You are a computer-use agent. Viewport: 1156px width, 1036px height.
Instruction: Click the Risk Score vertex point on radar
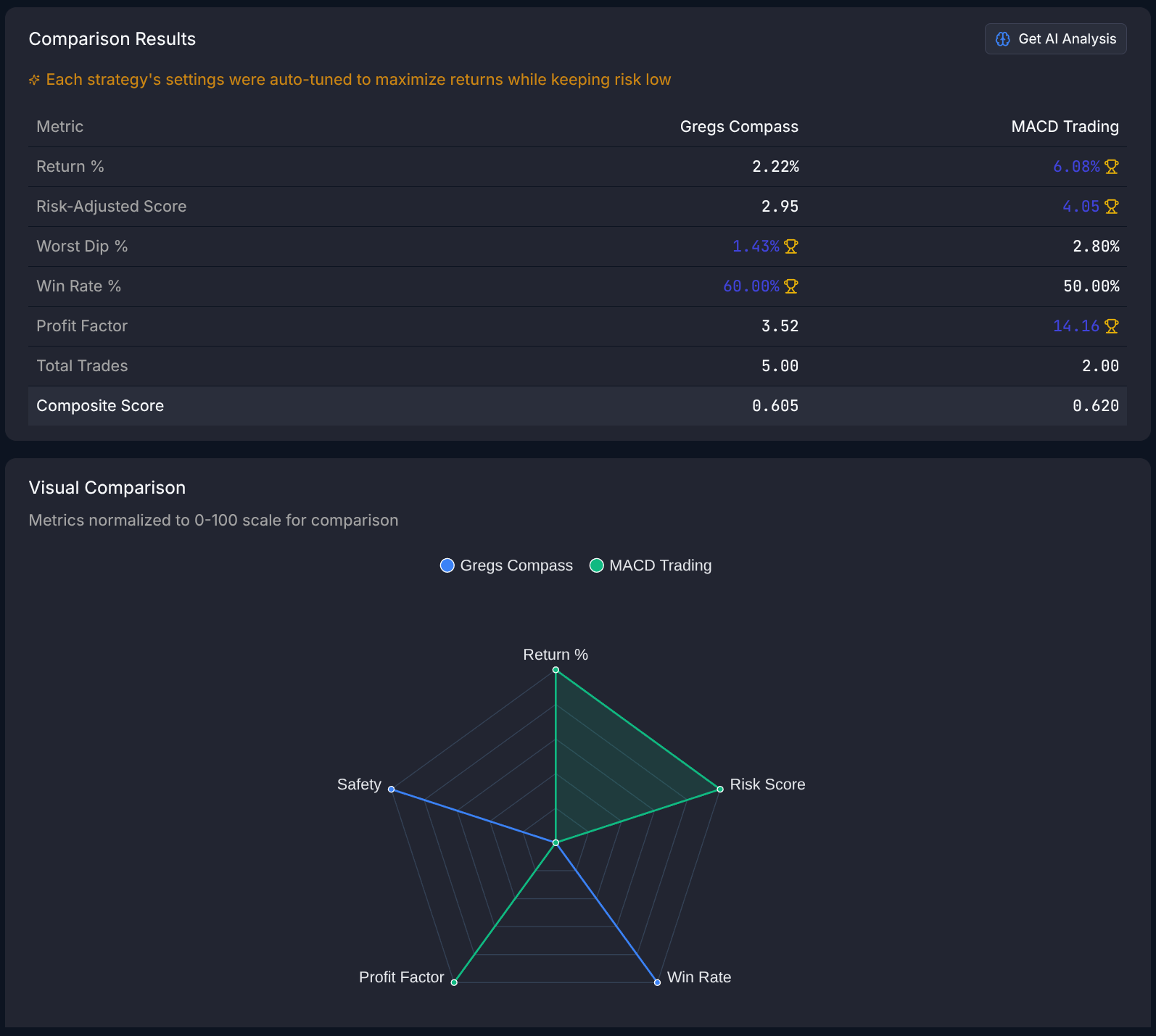tap(720, 789)
